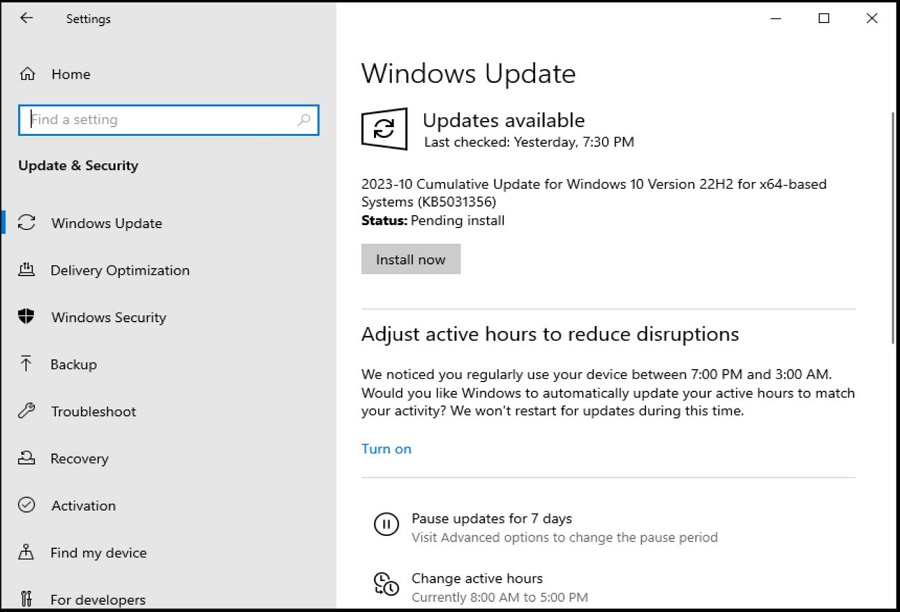Click the Delivery Optimization icon

[x=26, y=270]
